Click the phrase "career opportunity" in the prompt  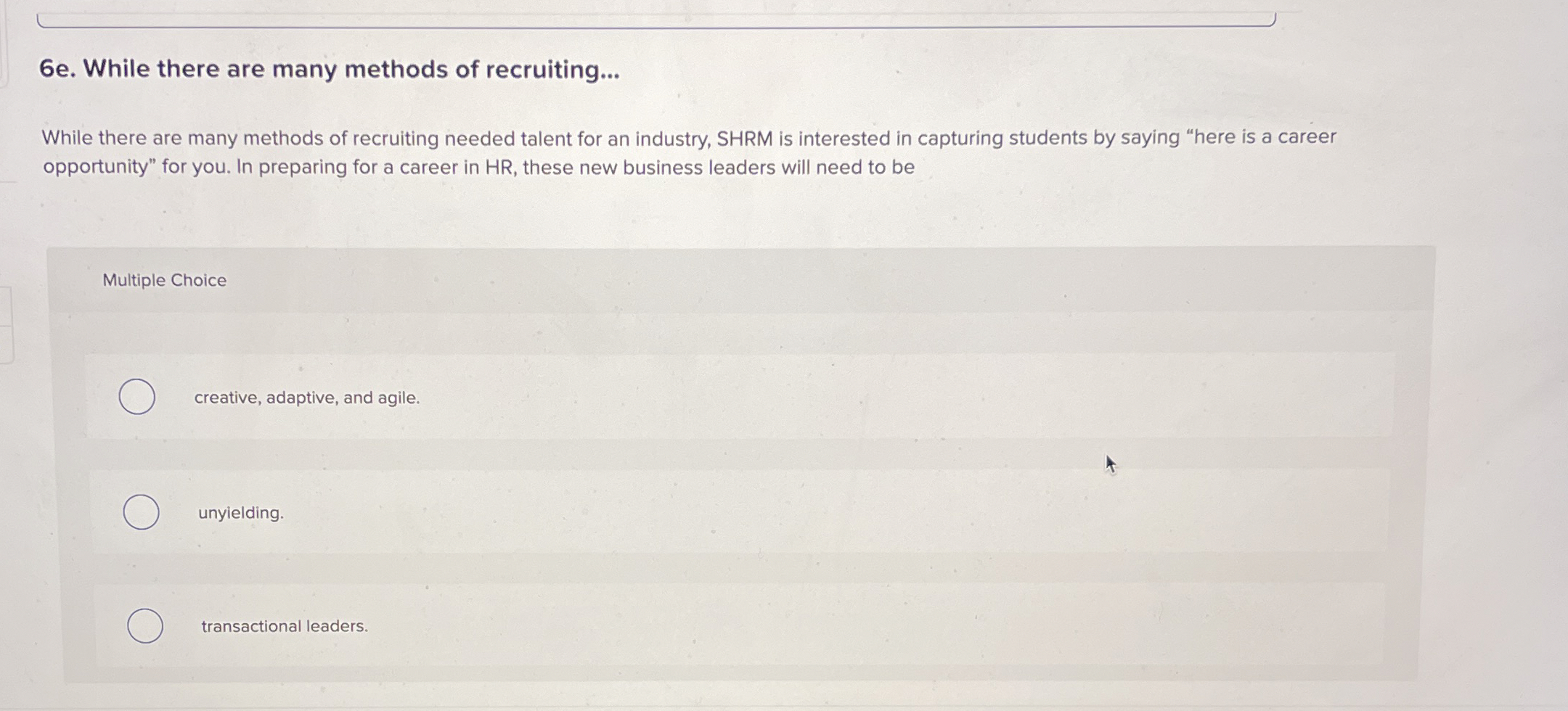pos(94,167)
